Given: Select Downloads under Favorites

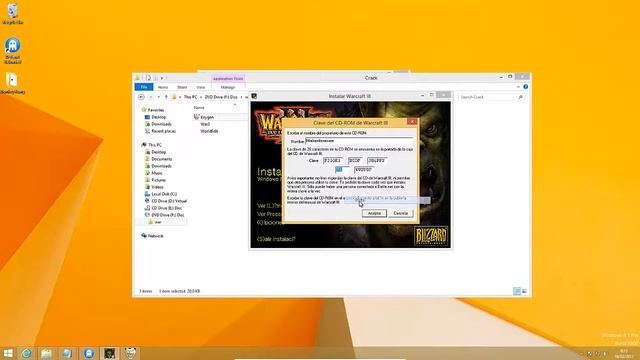Looking at the screenshot, I should [161, 124].
